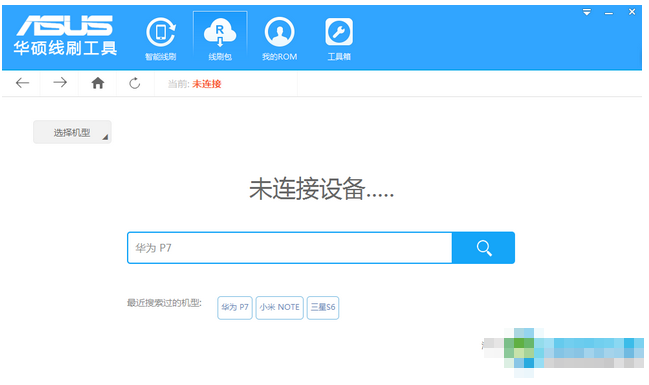Pick recent search tag 小米 NOTE

tap(279, 308)
